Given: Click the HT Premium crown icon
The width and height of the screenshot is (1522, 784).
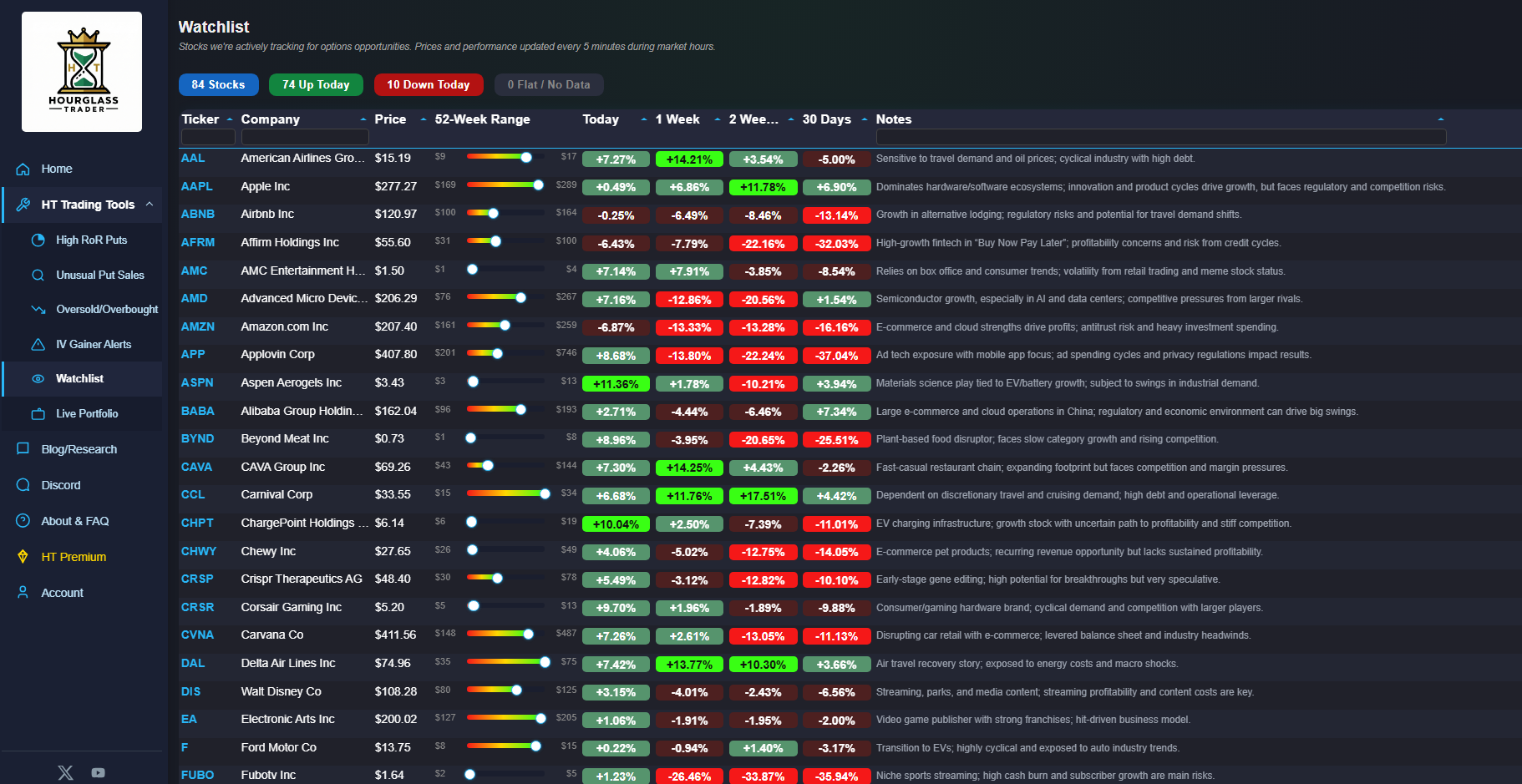Looking at the screenshot, I should point(23,556).
